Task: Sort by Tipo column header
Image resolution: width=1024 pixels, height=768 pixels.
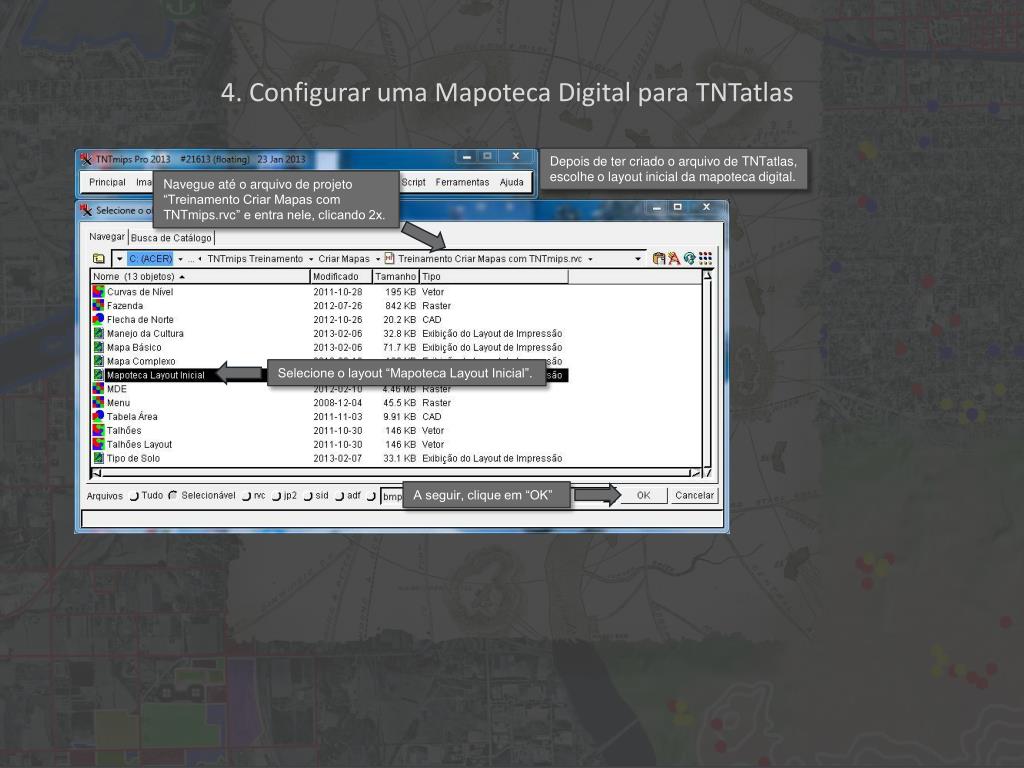Action: coord(494,276)
